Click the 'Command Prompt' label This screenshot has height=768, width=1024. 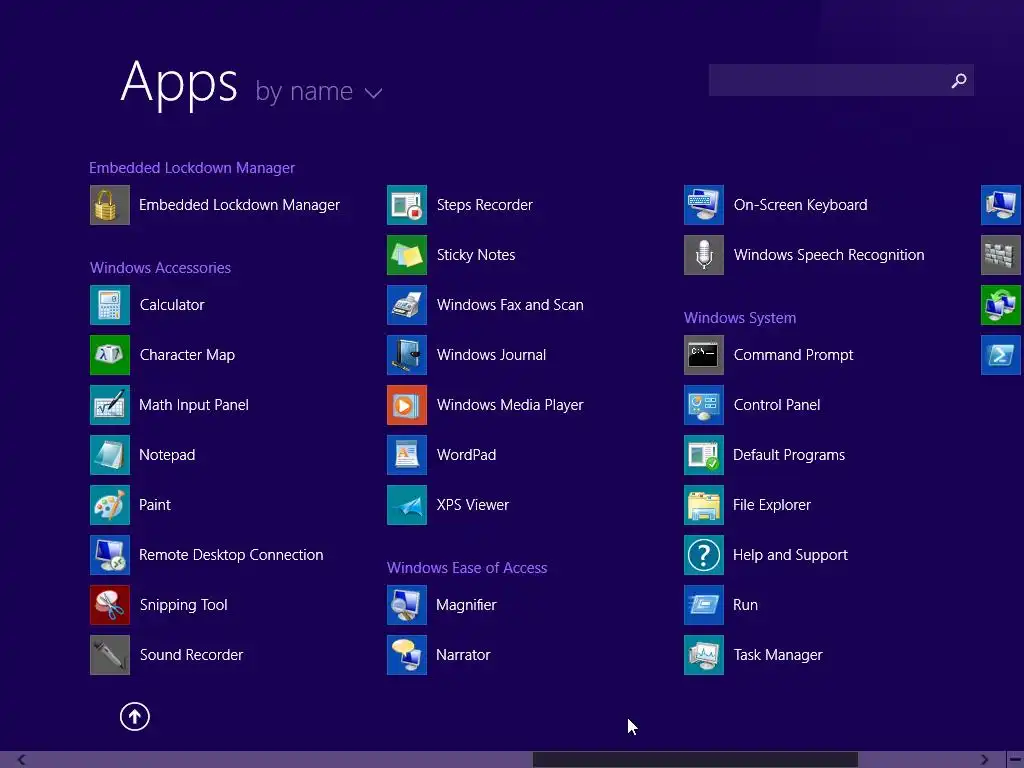pyautogui.click(x=793, y=355)
